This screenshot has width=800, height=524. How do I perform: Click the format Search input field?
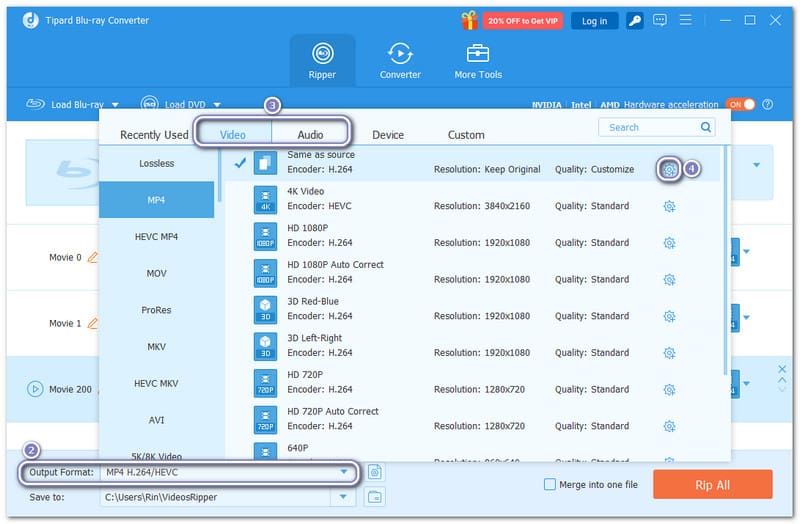650,127
